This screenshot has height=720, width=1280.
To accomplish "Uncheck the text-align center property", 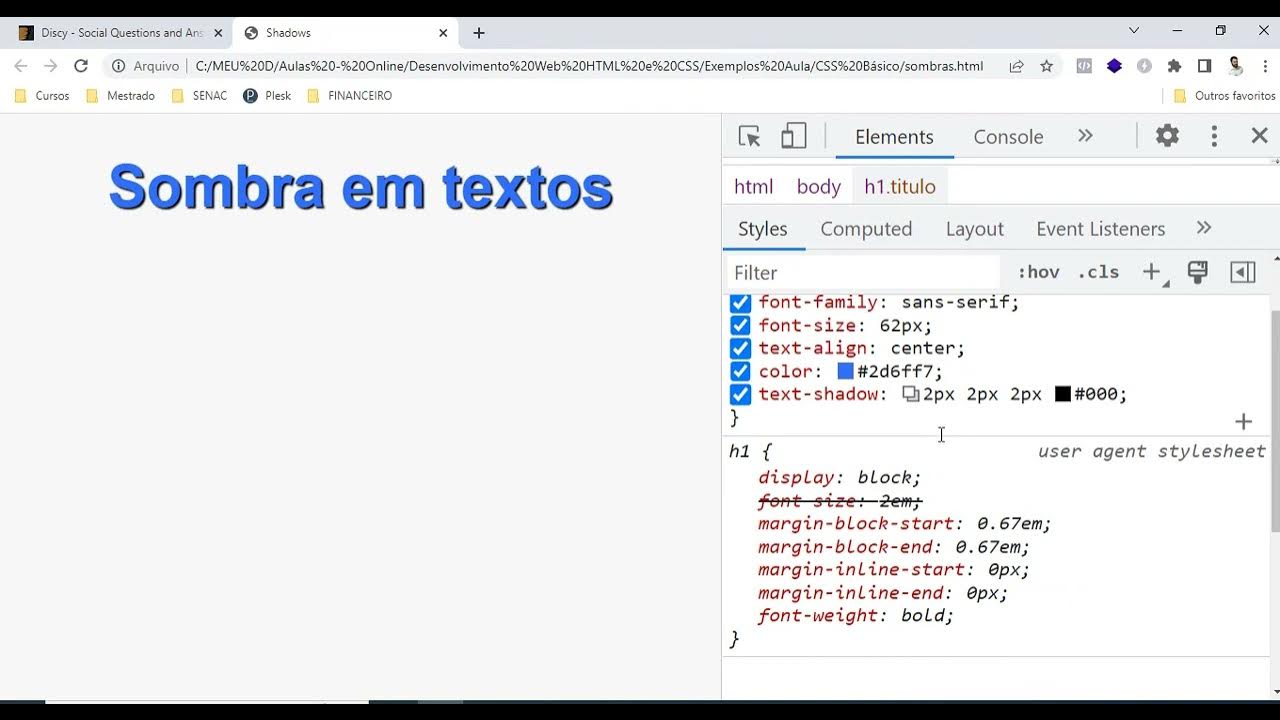I will tap(740, 348).
